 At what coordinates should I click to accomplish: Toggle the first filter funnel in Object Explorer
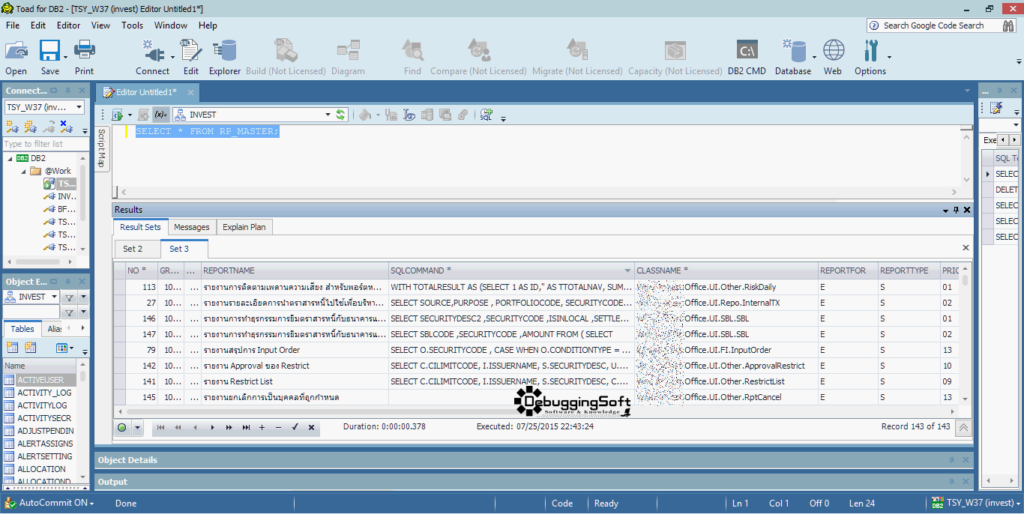(69, 297)
